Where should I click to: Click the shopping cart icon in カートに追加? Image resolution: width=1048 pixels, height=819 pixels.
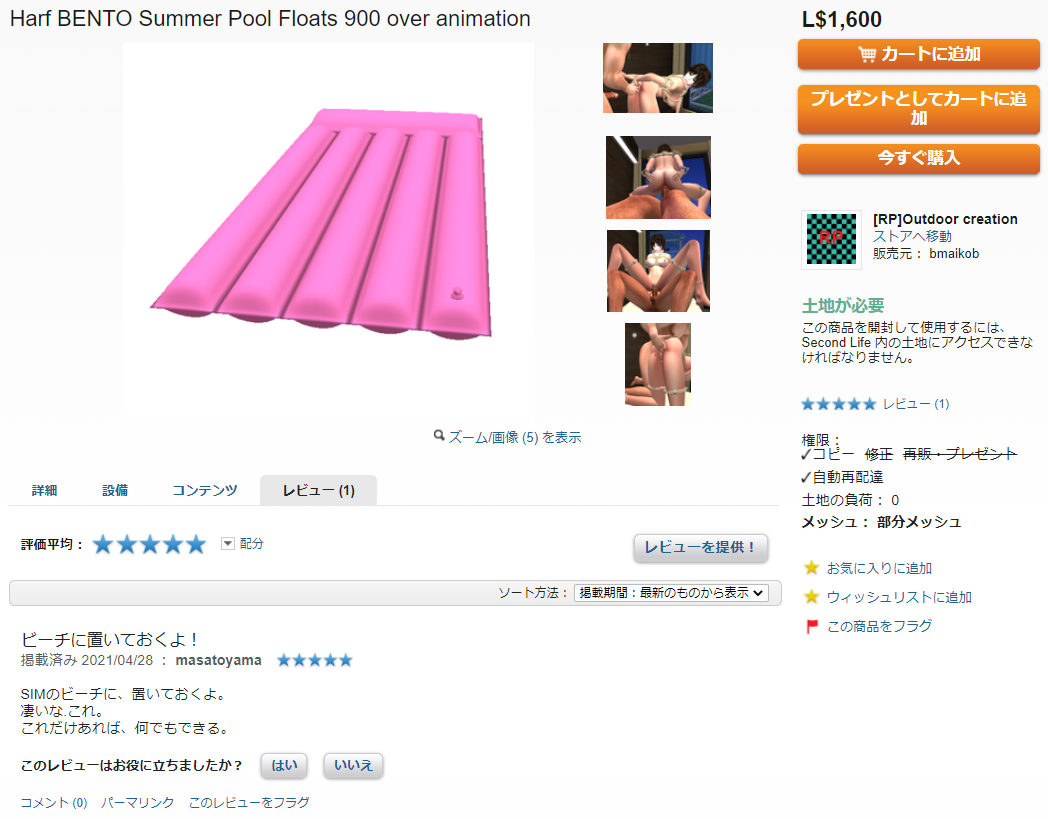click(867, 55)
